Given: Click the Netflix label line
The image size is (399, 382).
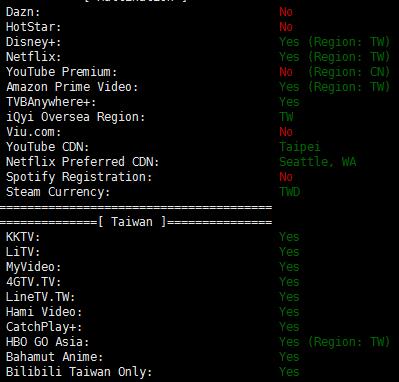Looking at the screenshot, I should click(x=33, y=57).
